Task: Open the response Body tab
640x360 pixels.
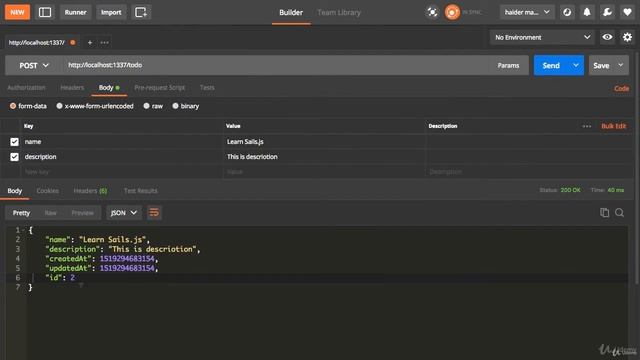Action: click(15, 191)
